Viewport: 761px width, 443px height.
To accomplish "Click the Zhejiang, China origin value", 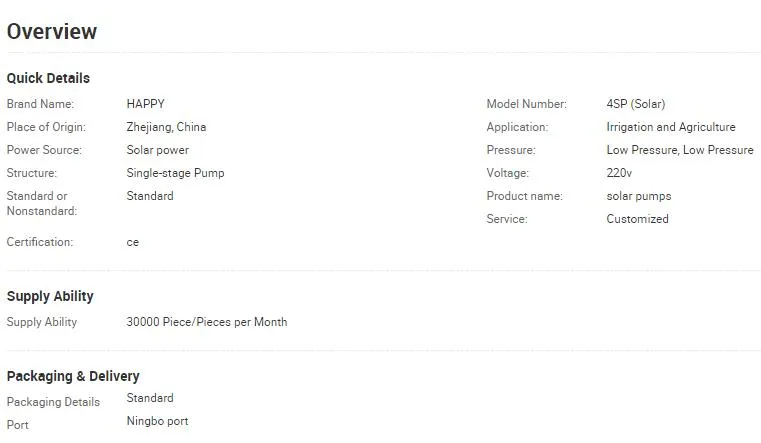I will click(x=166, y=127).
